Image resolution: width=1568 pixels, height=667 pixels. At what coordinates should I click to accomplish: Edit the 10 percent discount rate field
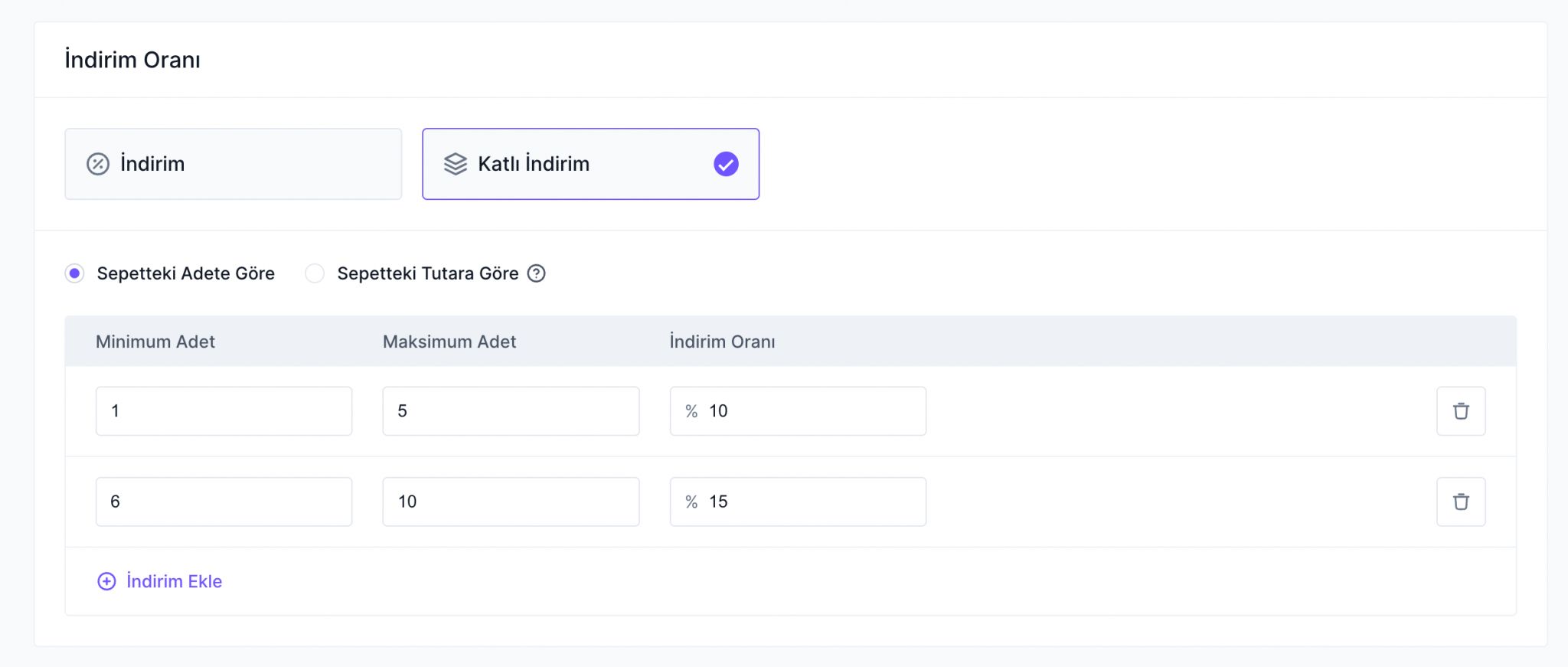(x=812, y=411)
